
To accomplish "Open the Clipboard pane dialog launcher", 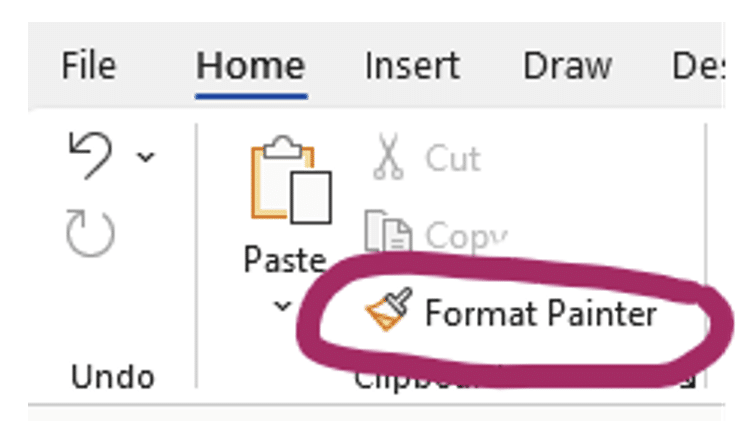I will coord(688,377).
